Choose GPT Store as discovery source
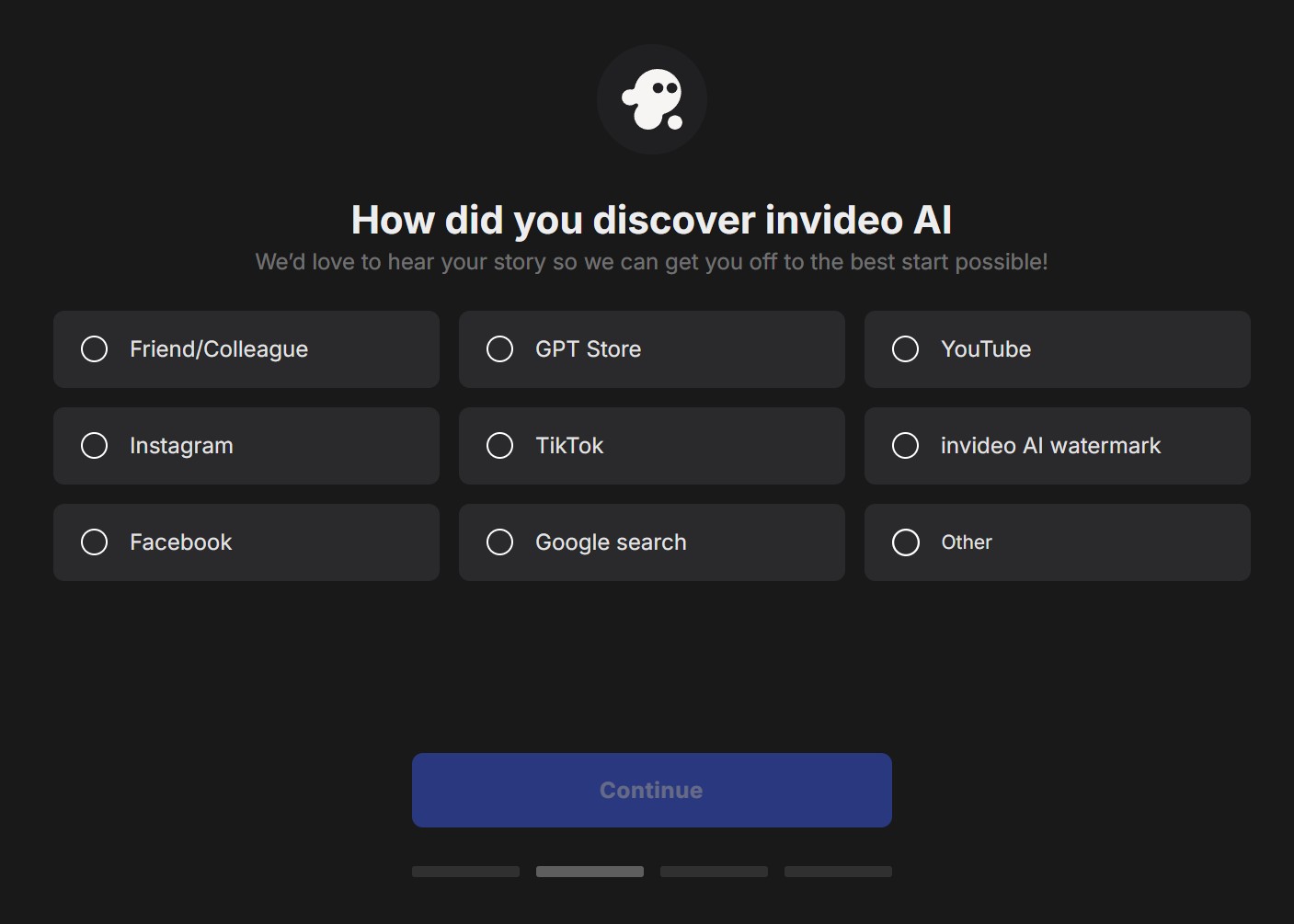Image resolution: width=1294 pixels, height=924 pixels. (651, 349)
